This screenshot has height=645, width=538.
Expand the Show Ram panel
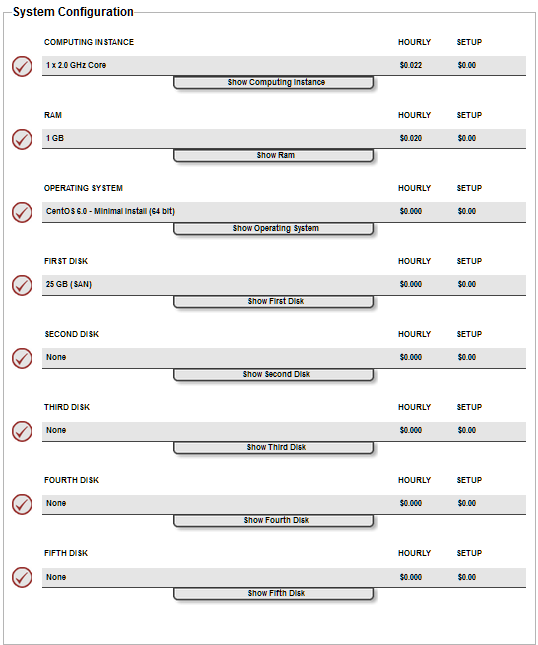(274, 155)
